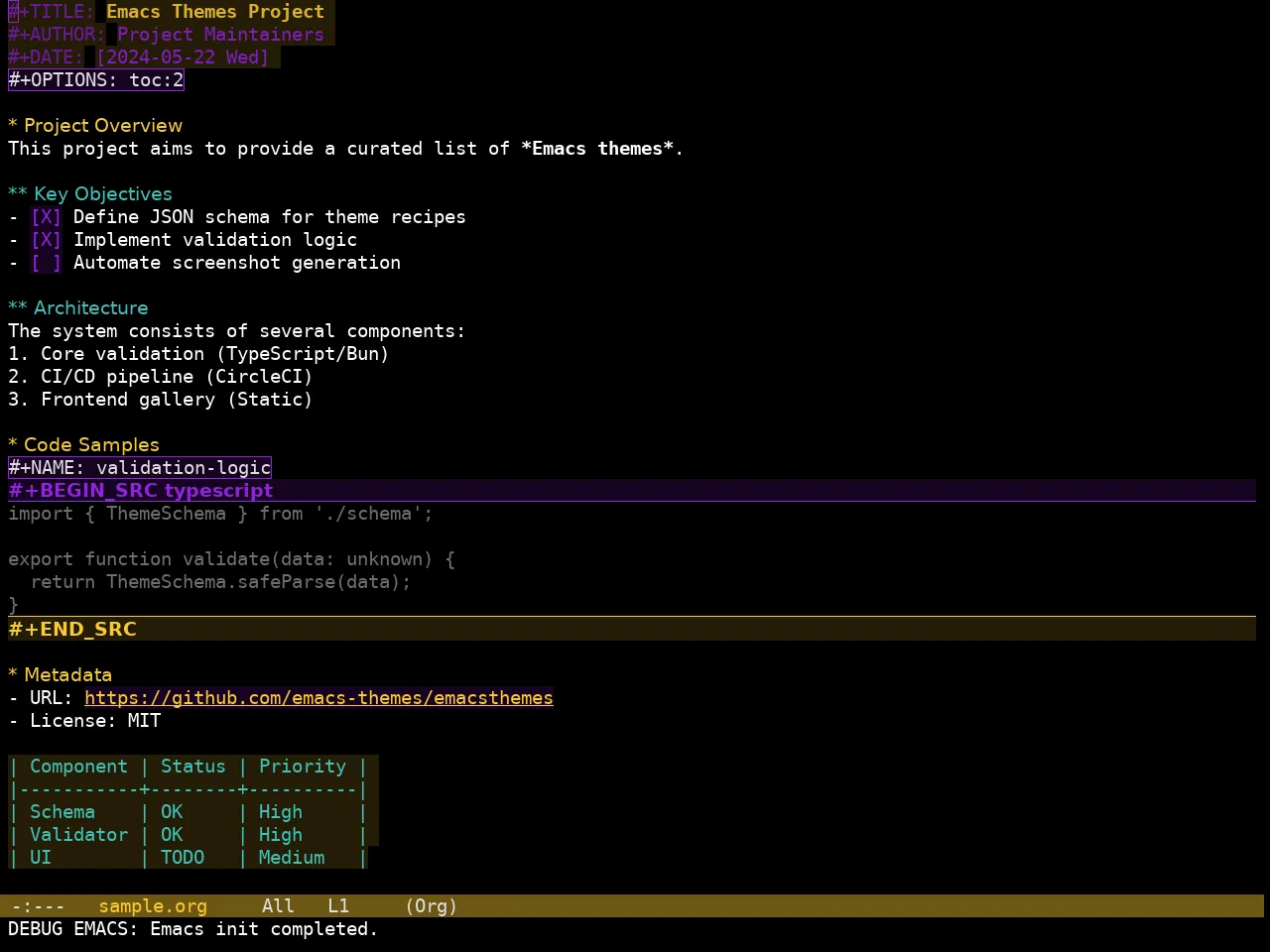This screenshot has height=952, width=1270.
Task: Click the #+AUTHOR keyword
Action: tap(57, 35)
